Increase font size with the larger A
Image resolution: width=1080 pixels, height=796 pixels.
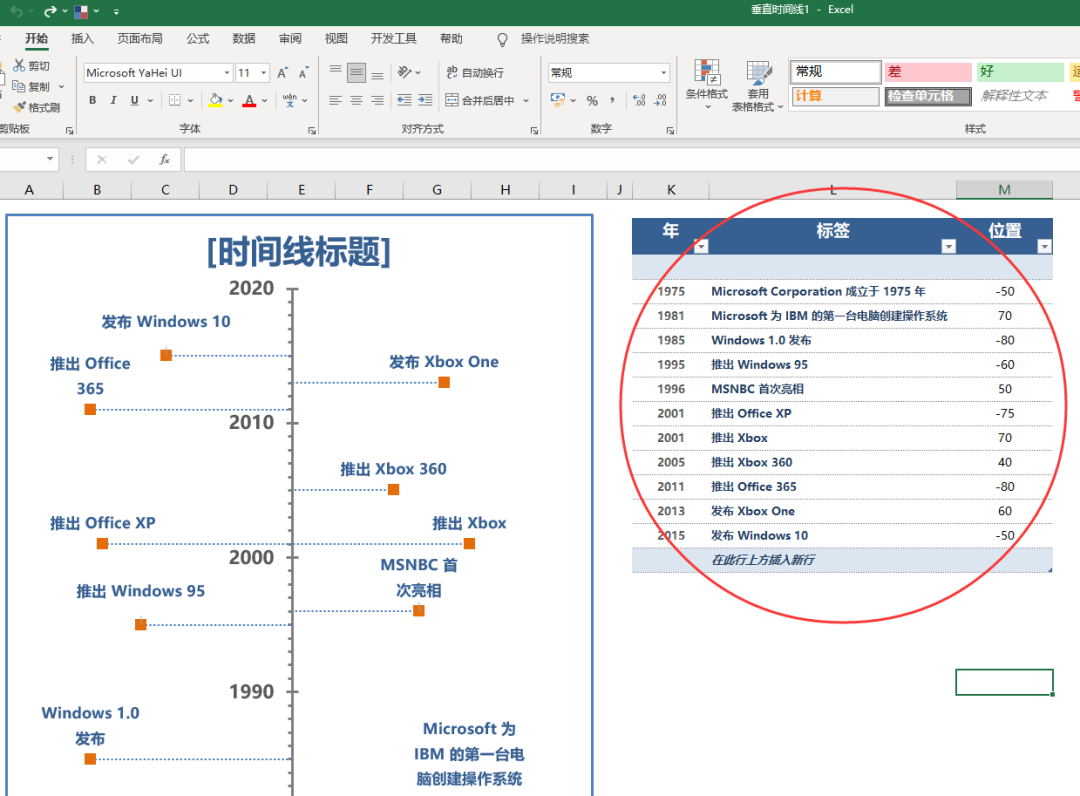[282, 72]
